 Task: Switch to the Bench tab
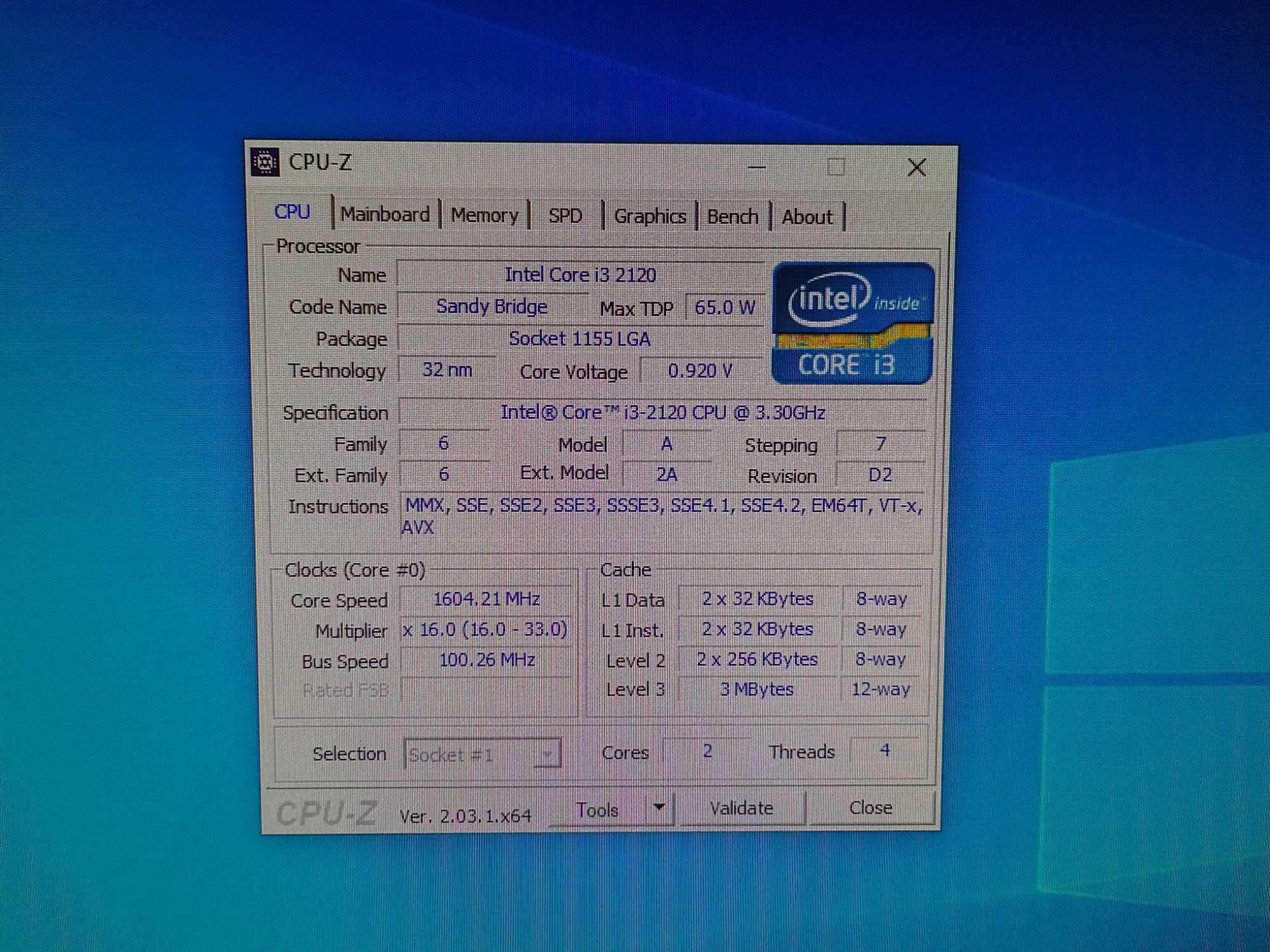(733, 217)
